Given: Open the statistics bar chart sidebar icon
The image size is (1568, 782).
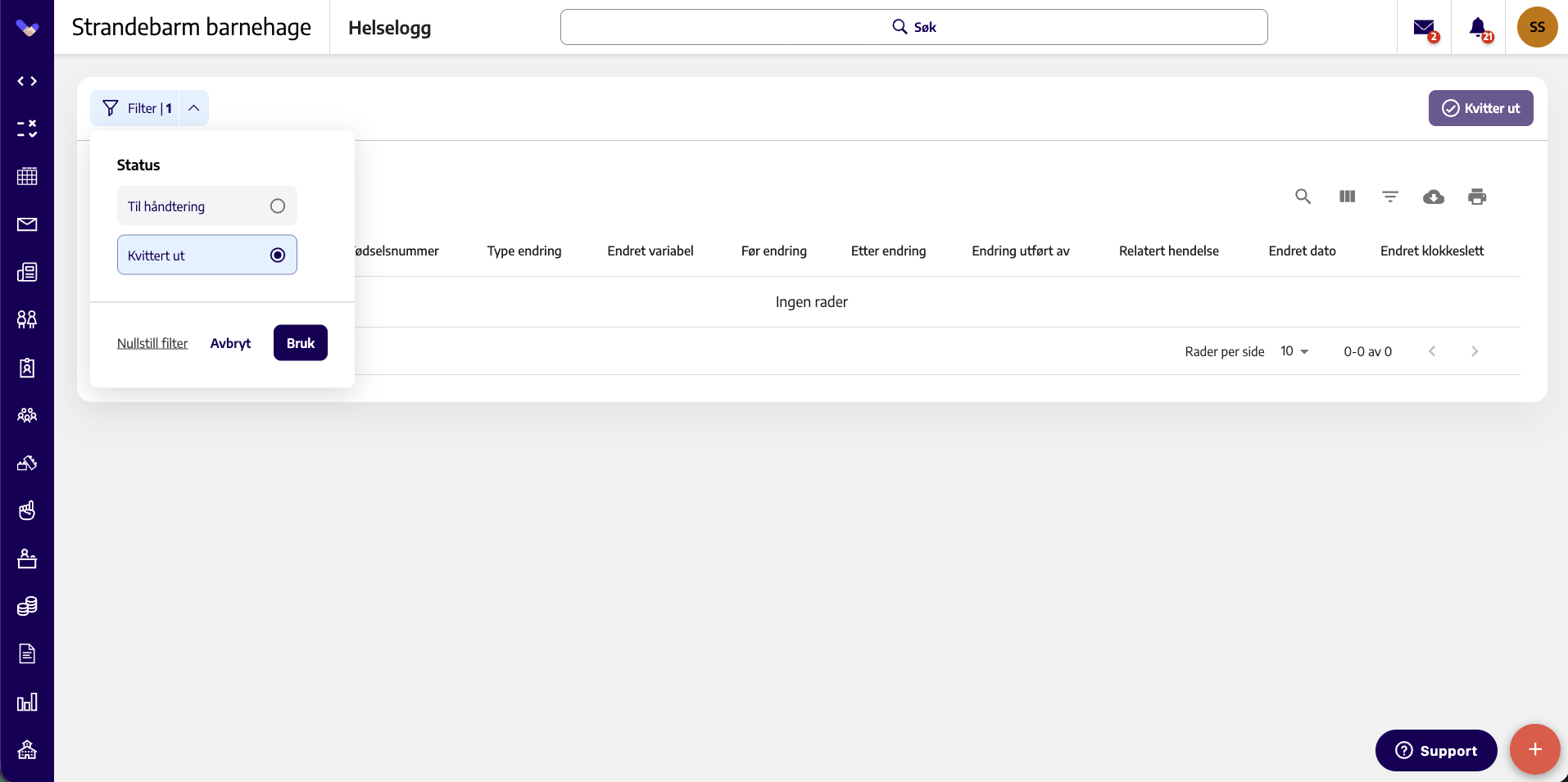Looking at the screenshot, I should click(x=27, y=702).
